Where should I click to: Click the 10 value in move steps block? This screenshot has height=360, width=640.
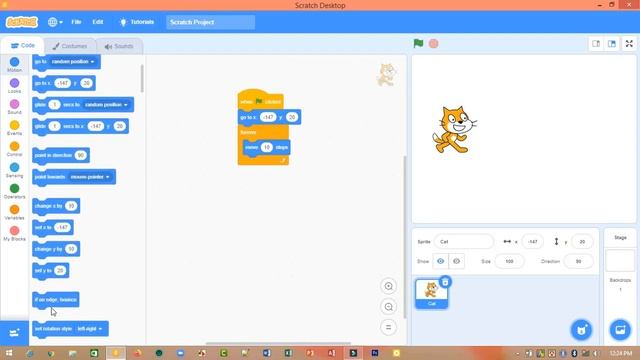coord(267,147)
